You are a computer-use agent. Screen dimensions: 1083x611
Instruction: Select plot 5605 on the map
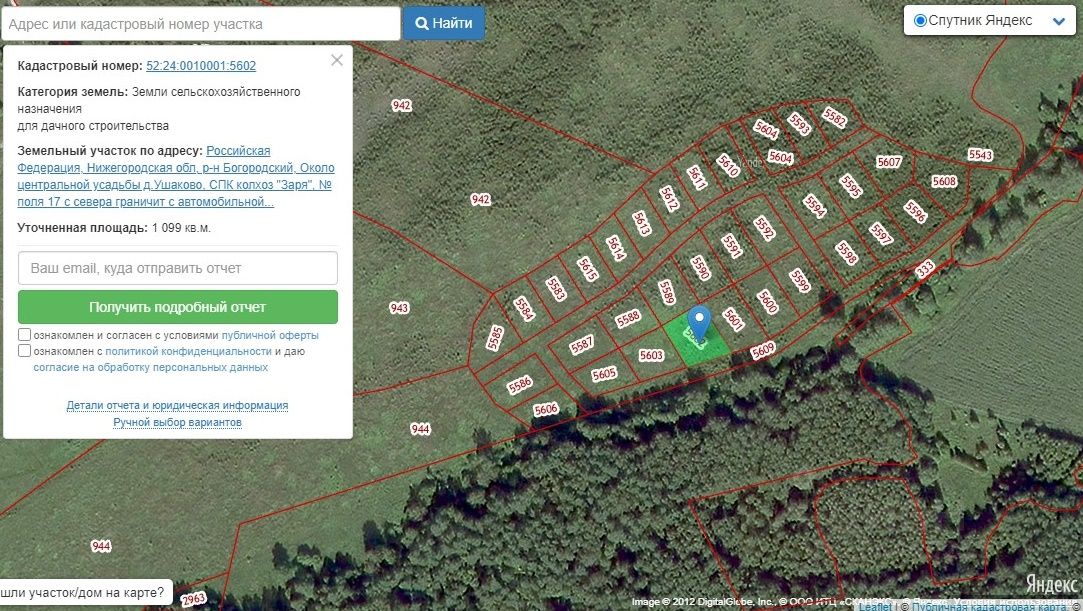(x=604, y=374)
